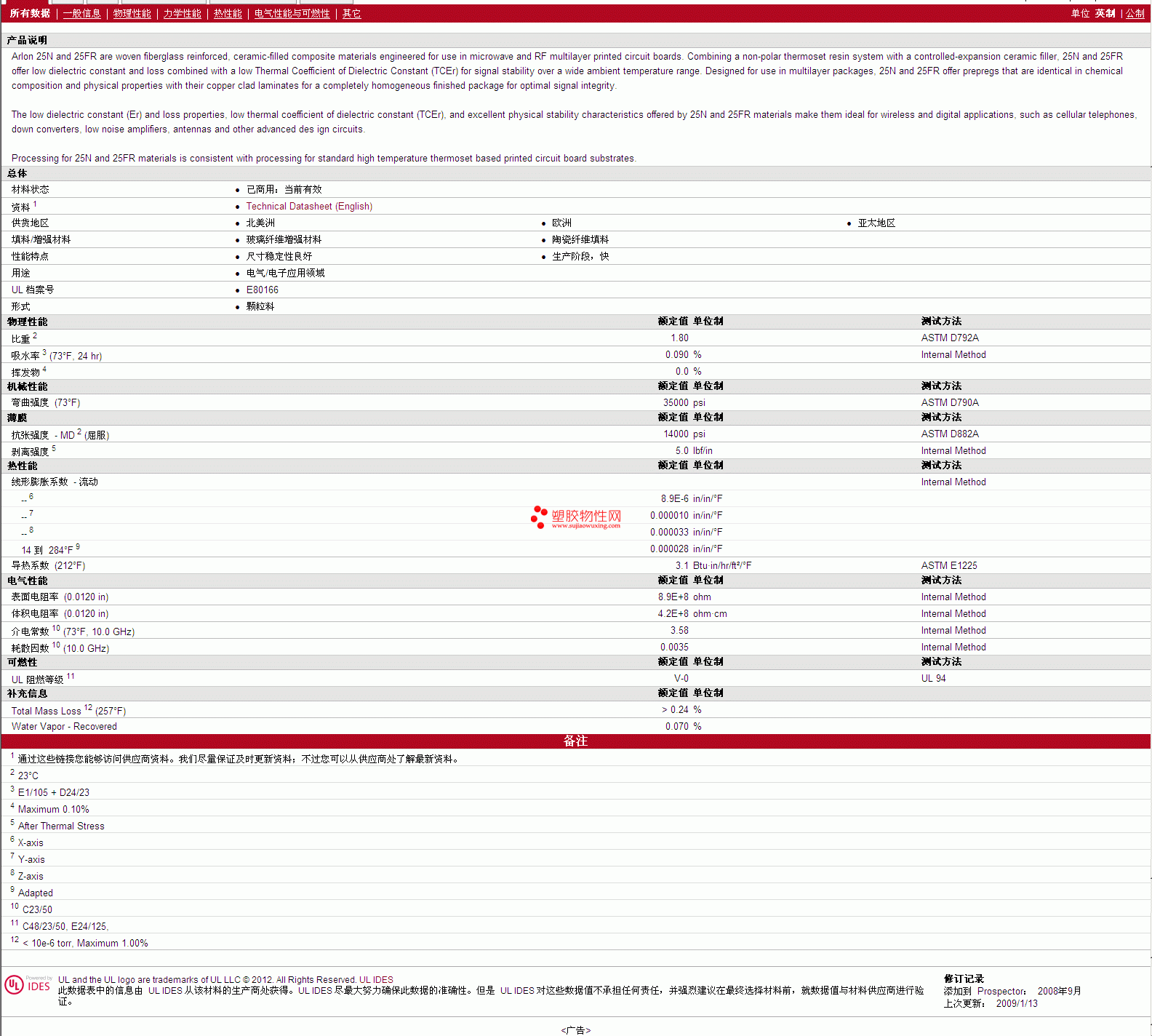Select CTE value 0.000028
The image size is (1152, 1036).
[669, 549]
